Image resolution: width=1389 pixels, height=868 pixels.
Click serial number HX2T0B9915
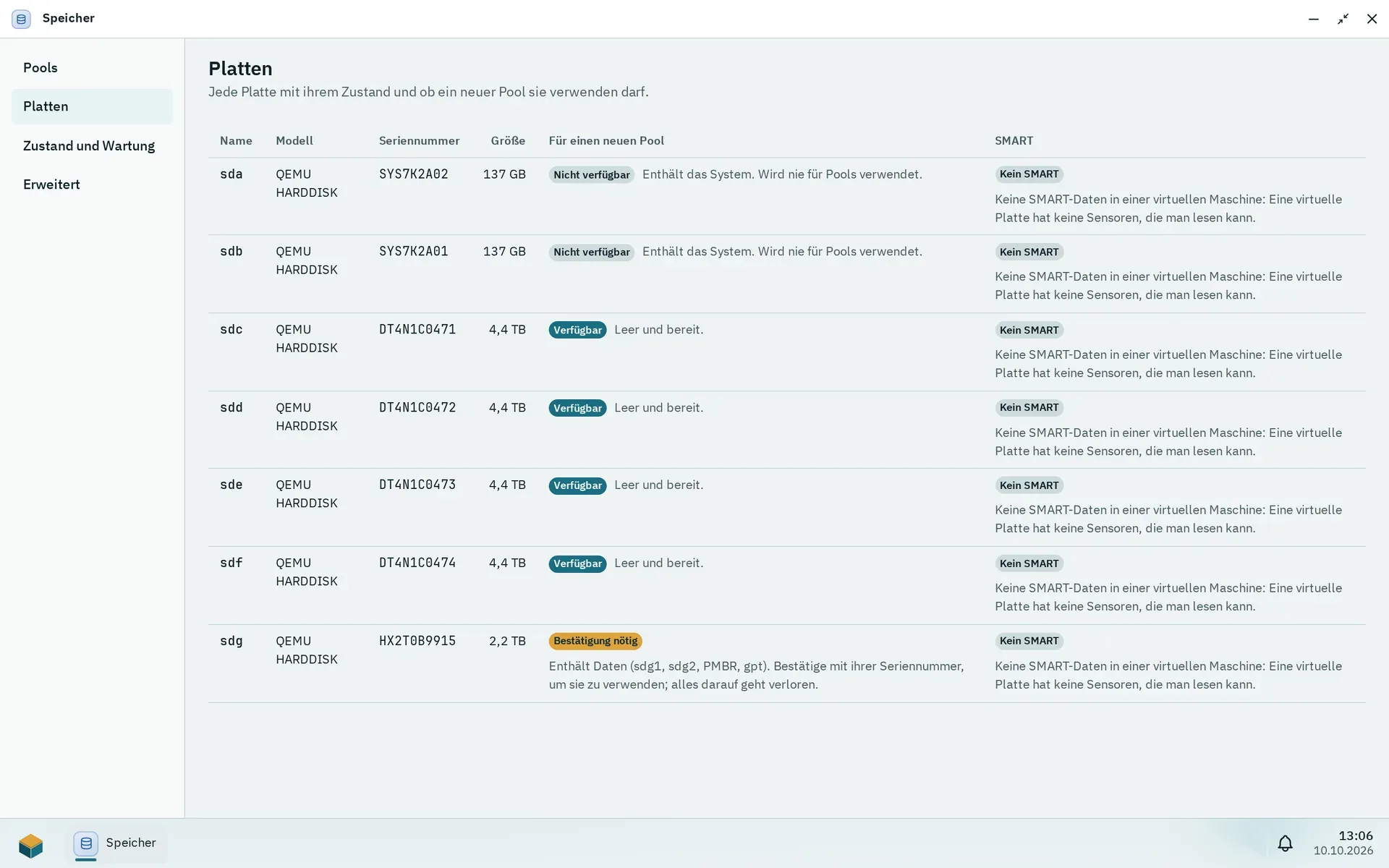(417, 642)
